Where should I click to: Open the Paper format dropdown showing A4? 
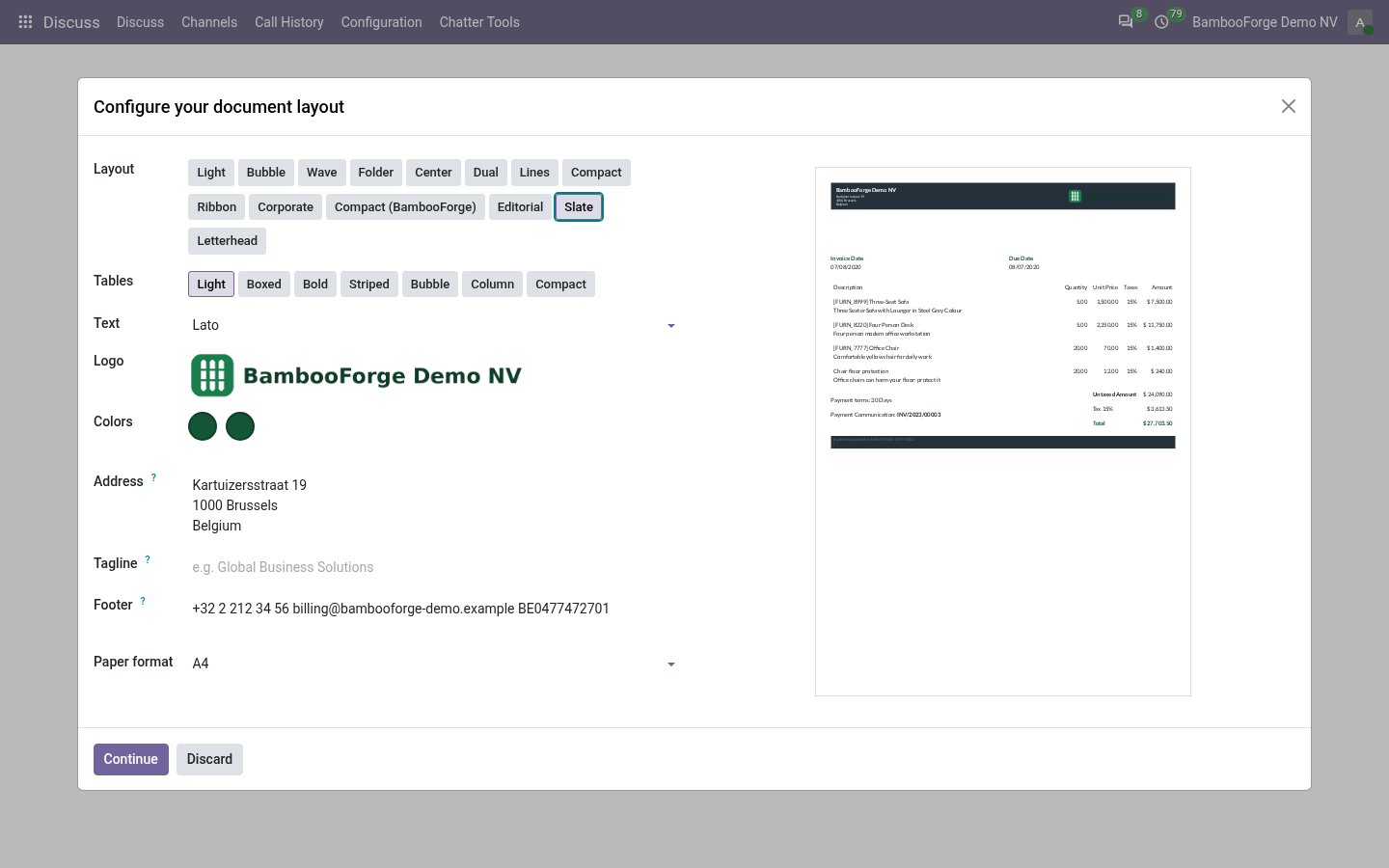pyautogui.click(x=433, y=664)
